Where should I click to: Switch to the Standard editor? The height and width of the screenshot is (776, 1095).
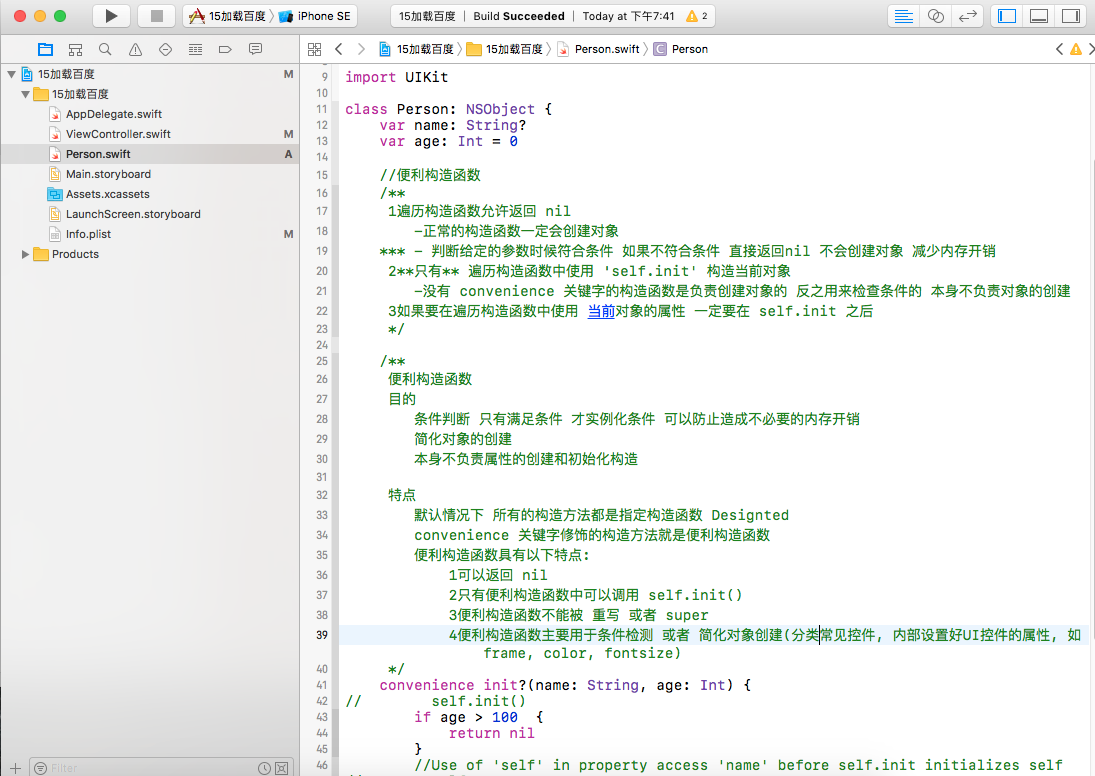904,15
